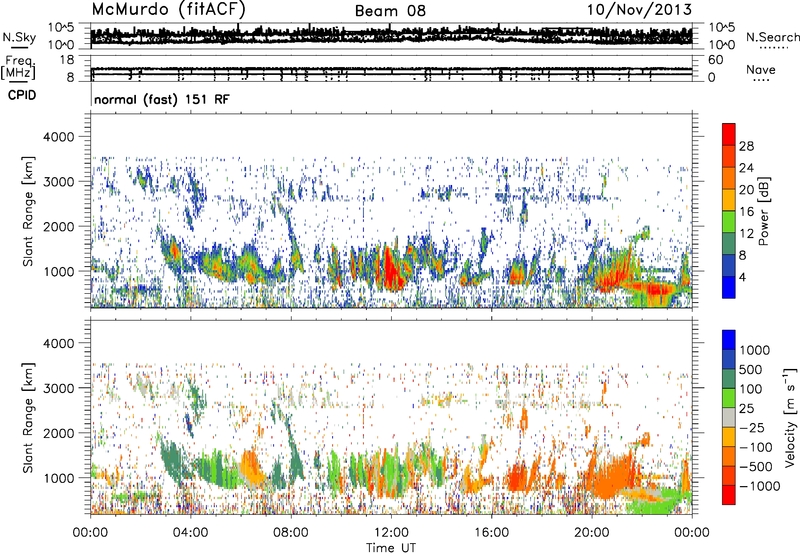The width and height of the screenshot is (800, 554).
Task: Click the 'Time UT' axis title
Action: (x=391, y=548)
